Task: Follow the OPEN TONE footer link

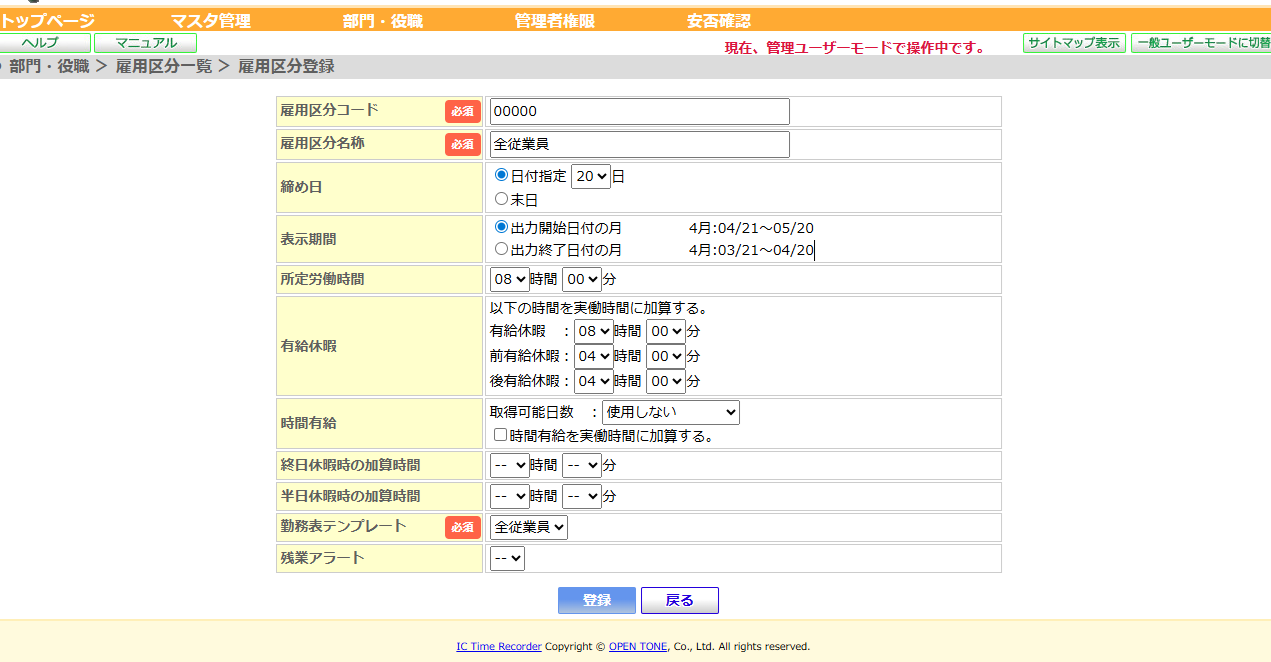Action: pos(637,647)
